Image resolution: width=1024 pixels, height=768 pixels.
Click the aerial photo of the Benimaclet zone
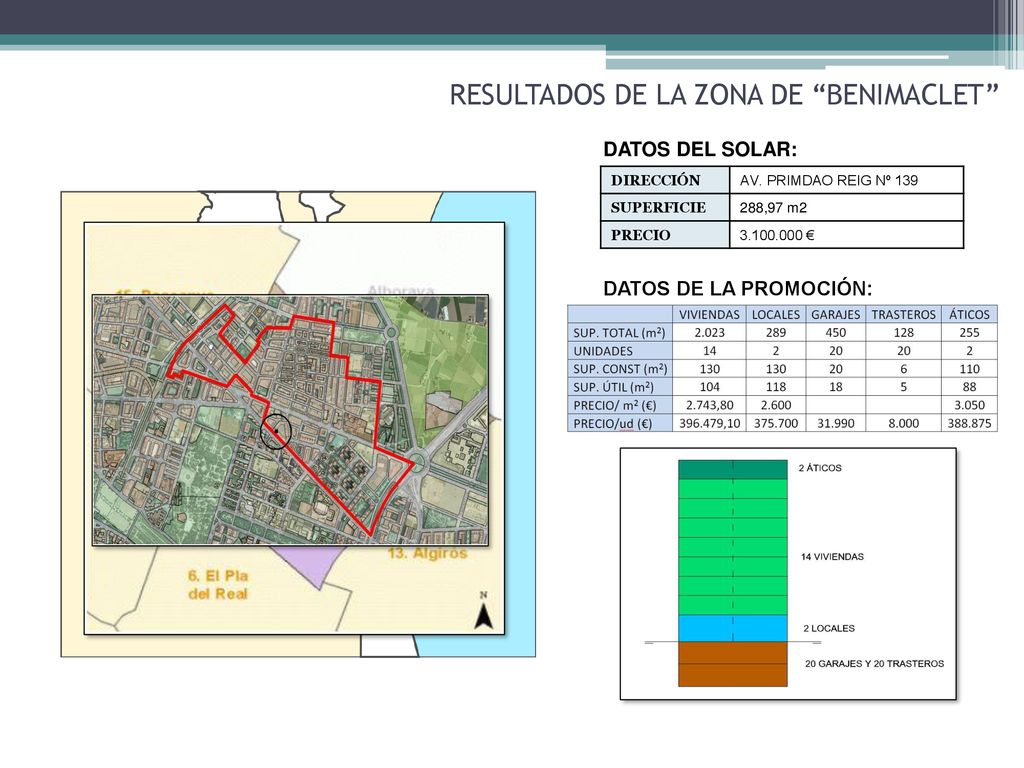coord(291,420)
